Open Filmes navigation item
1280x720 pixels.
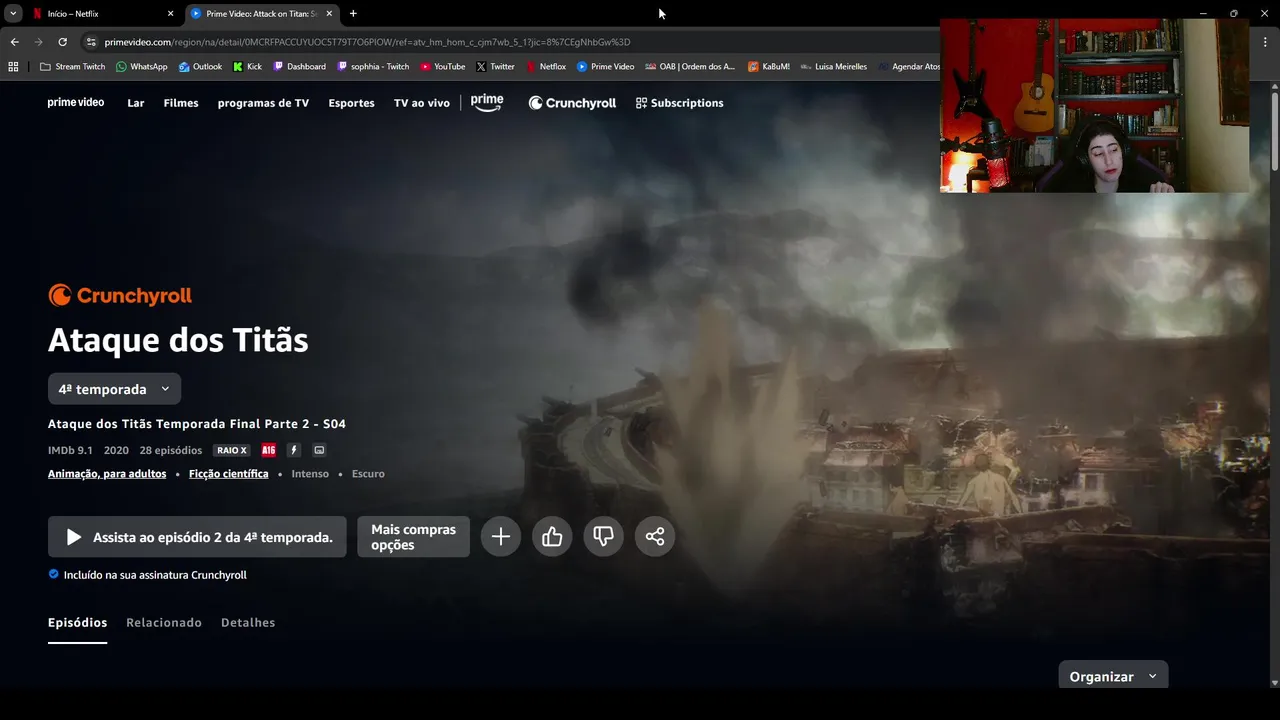click(181, 103)
